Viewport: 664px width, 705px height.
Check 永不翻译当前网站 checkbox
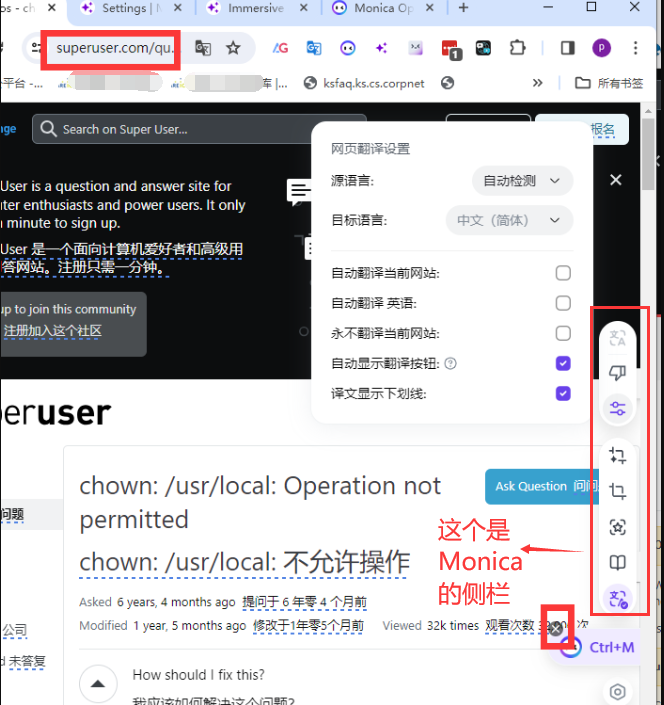(x=563, y=333)
